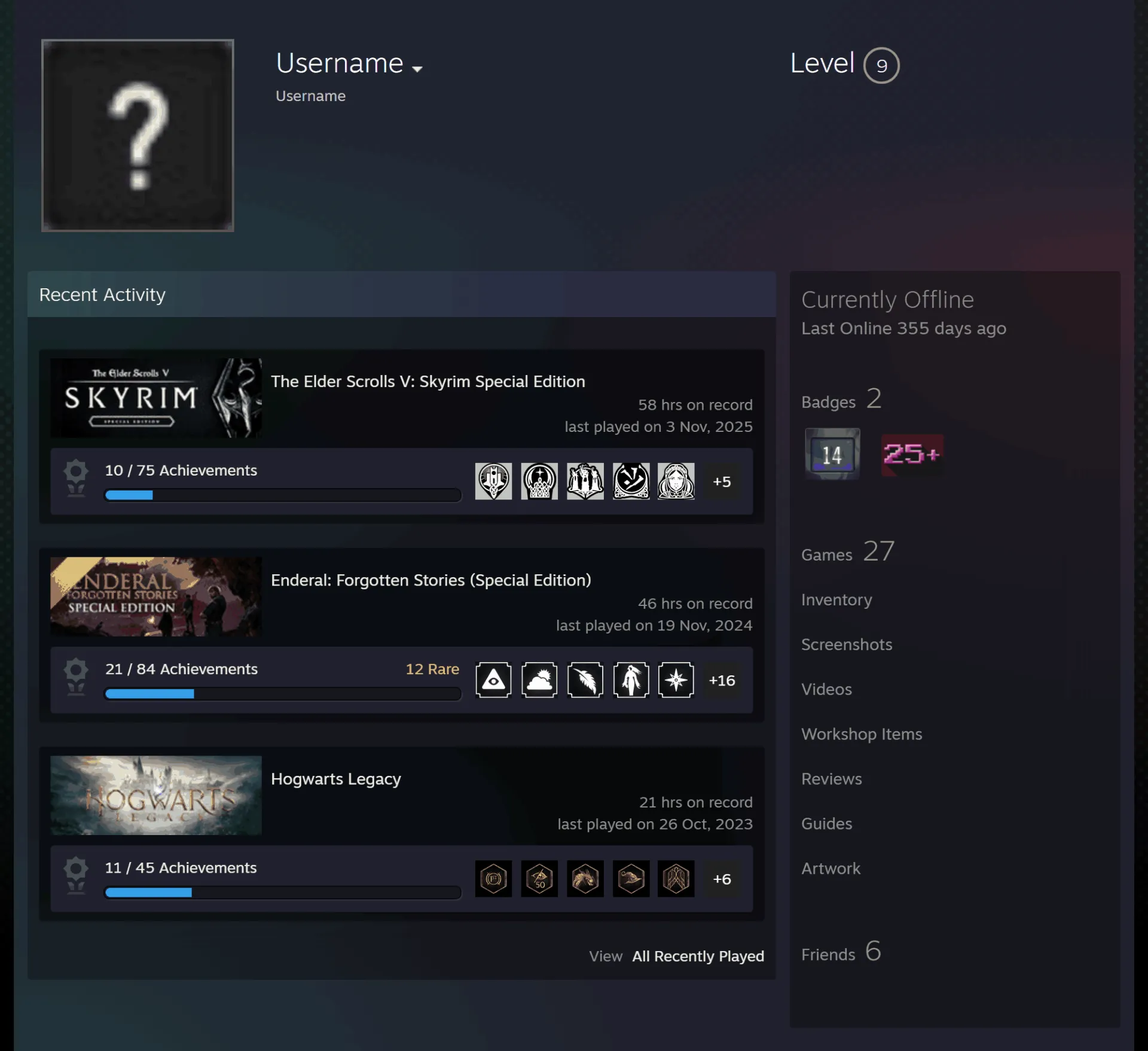Viewport: 1148px width, 1051px height.
Task: Open the Friends 6 list
Action: pos(841,951)
